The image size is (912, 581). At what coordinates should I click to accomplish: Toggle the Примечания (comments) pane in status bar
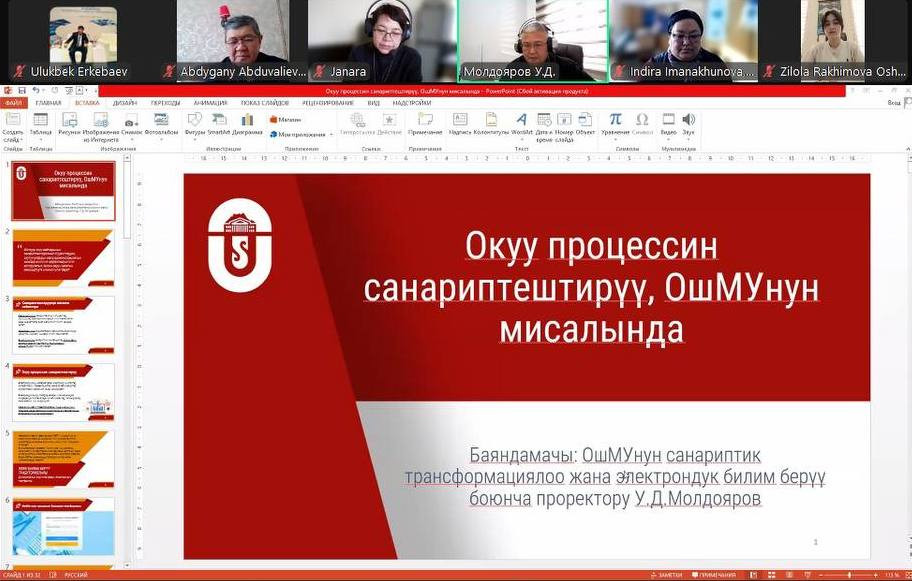click(716, 575)
